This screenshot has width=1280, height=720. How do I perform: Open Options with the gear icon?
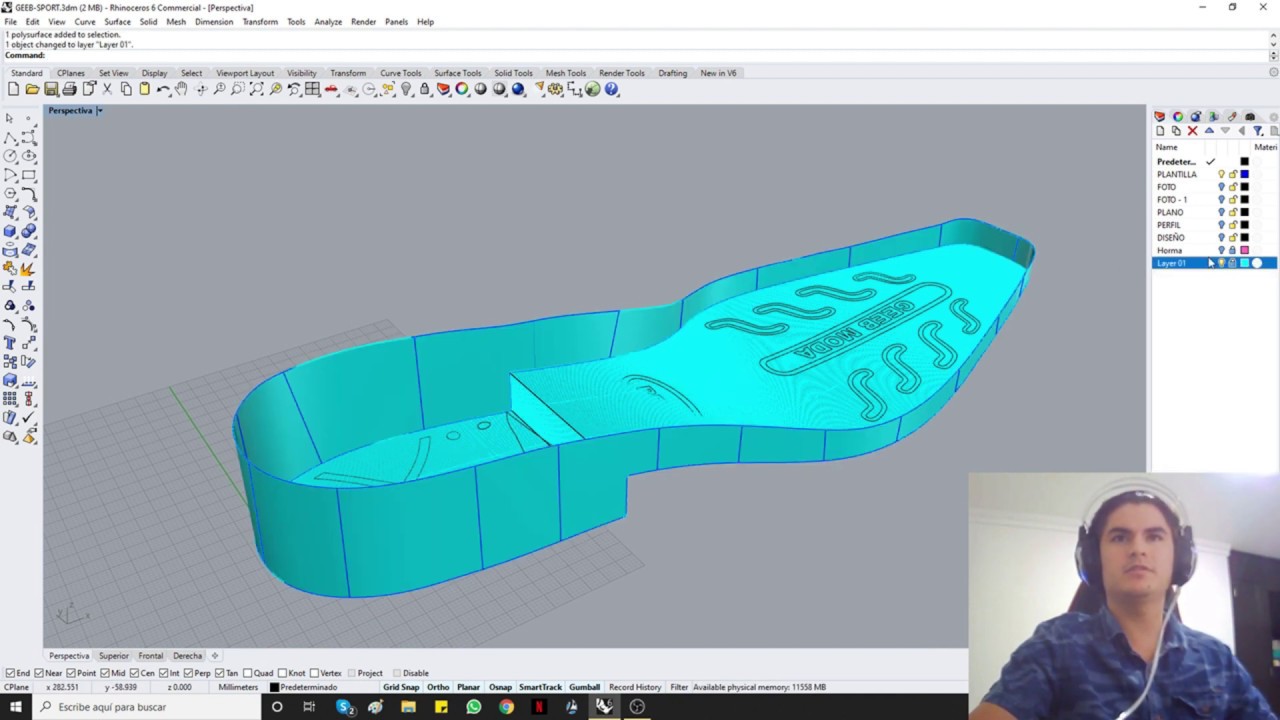point(556,89)
